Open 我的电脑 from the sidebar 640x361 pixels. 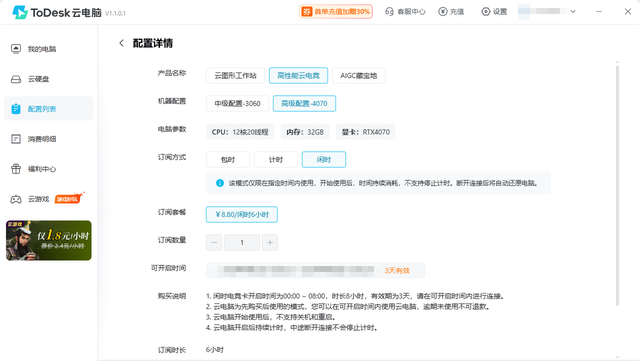tap(33, 49)
